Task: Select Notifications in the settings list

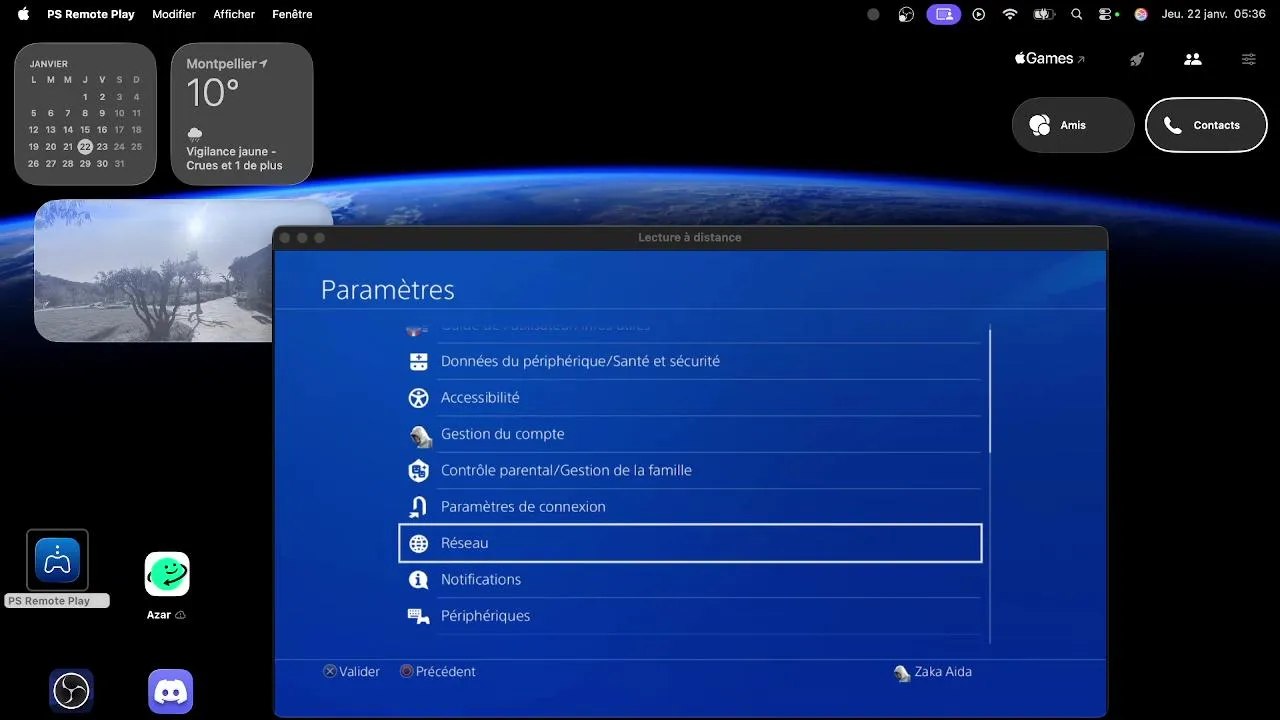Action: click(690, 580)
